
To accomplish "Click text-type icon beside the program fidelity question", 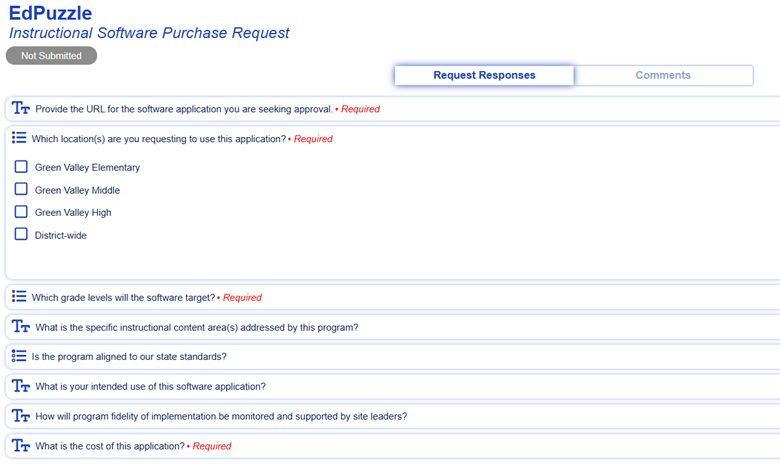I will [x=21, y=416].
